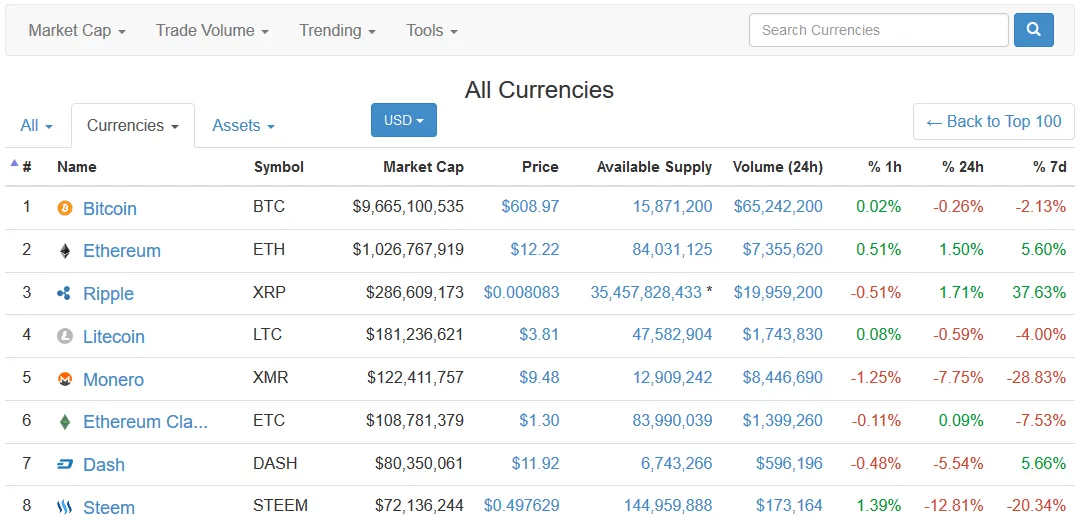Click the Steem logo icon
The width and height of the screenshot is (1083, 528).
pos(64,508)
